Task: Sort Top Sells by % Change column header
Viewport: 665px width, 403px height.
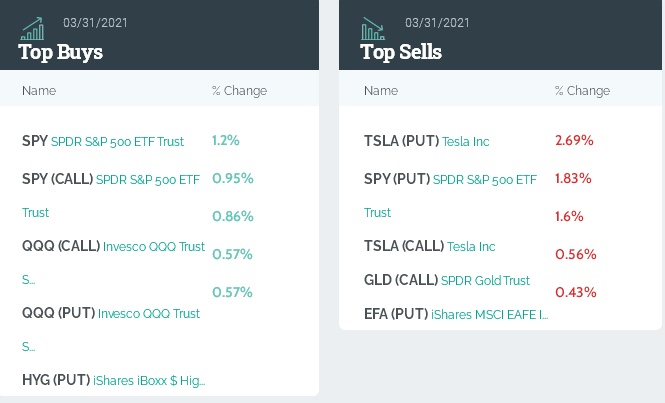Action: (582, 91)
